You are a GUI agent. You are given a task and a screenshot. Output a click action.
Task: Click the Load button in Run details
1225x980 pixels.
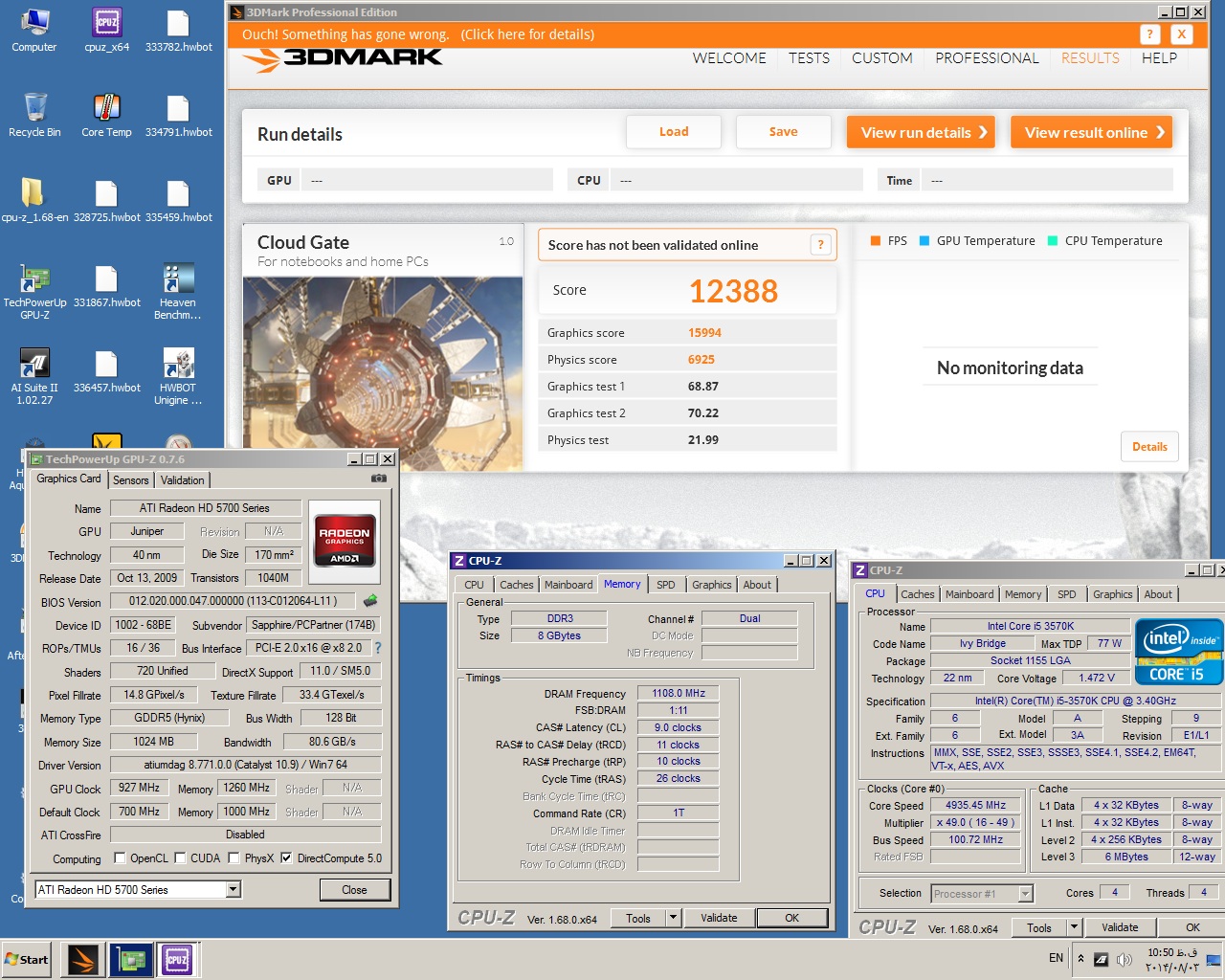tap(674, 132)
